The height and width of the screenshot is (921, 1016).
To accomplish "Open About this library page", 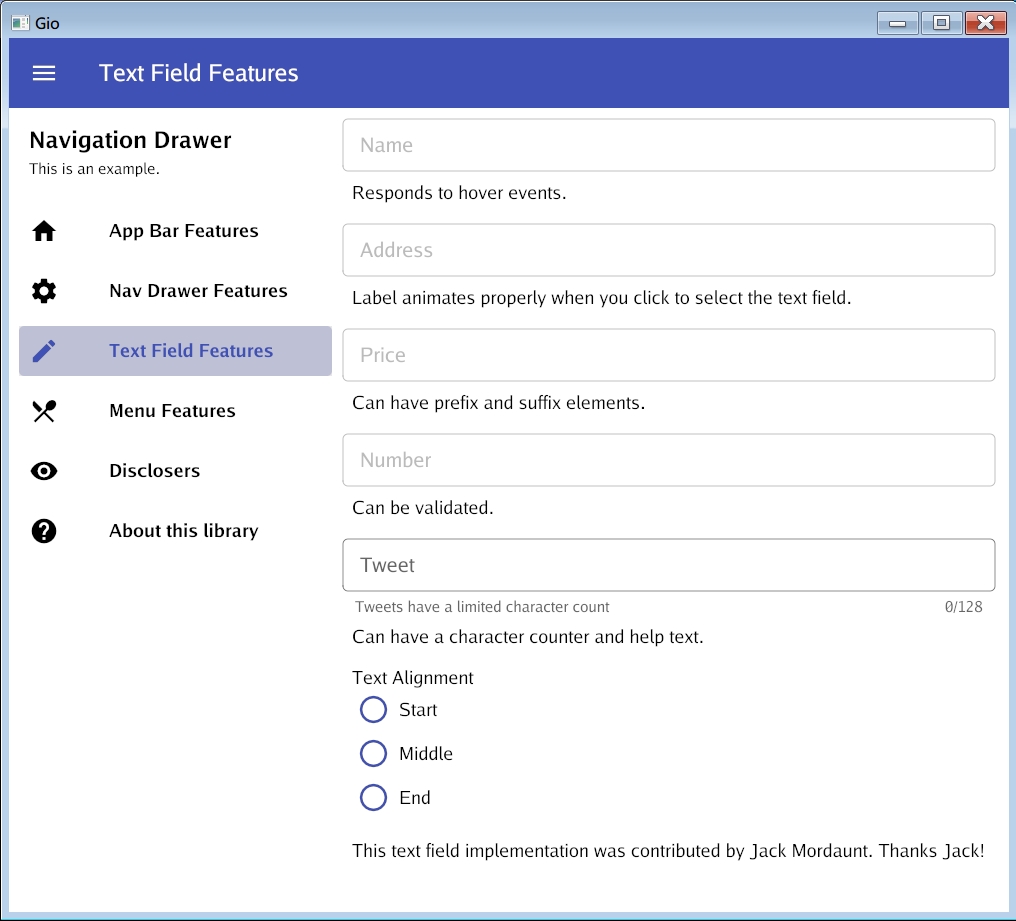I will pyautogui.click(x=184, y=531).
